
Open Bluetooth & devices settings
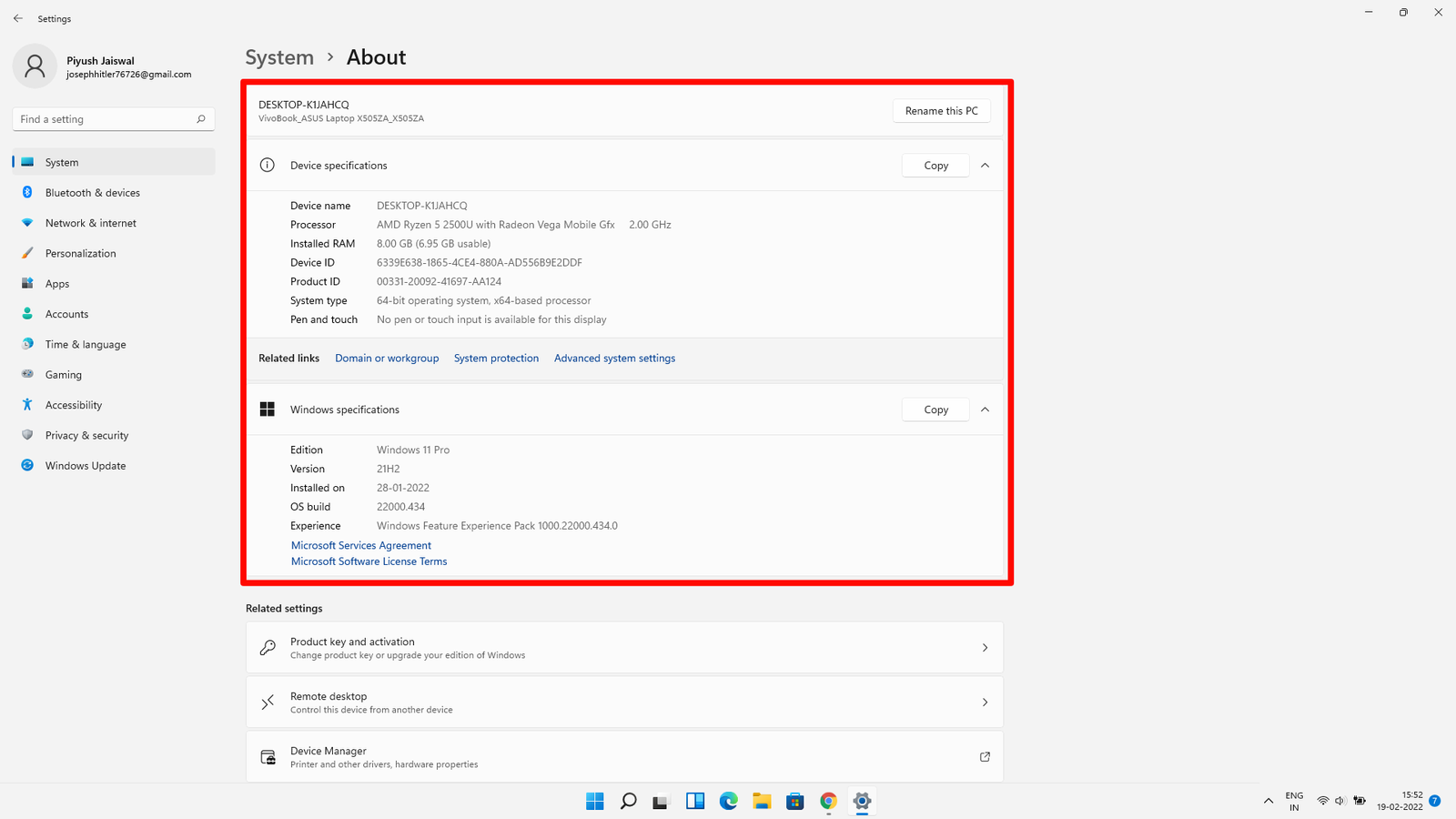(x=92, y=192)
